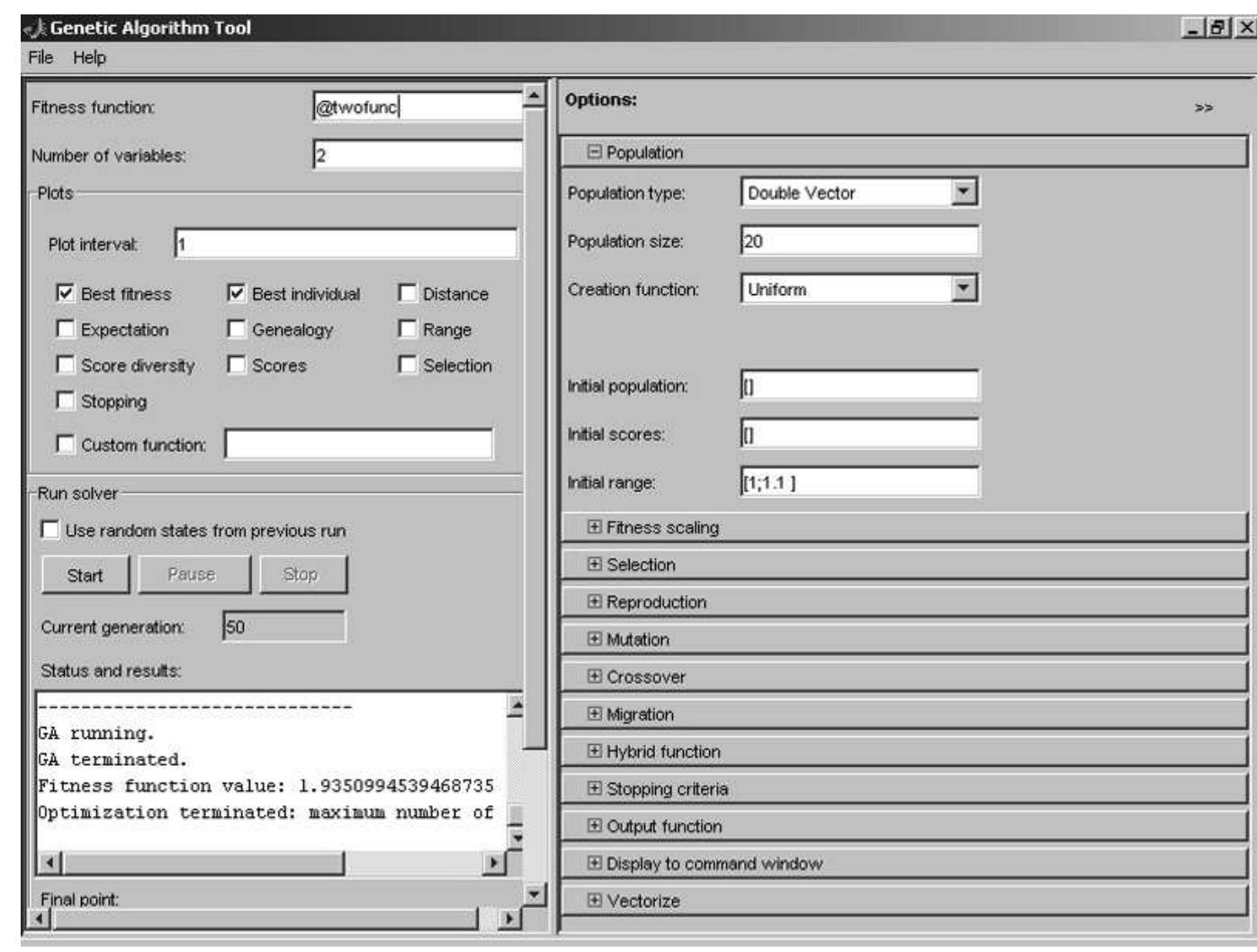Click the Number of variables field

[418, 155]
